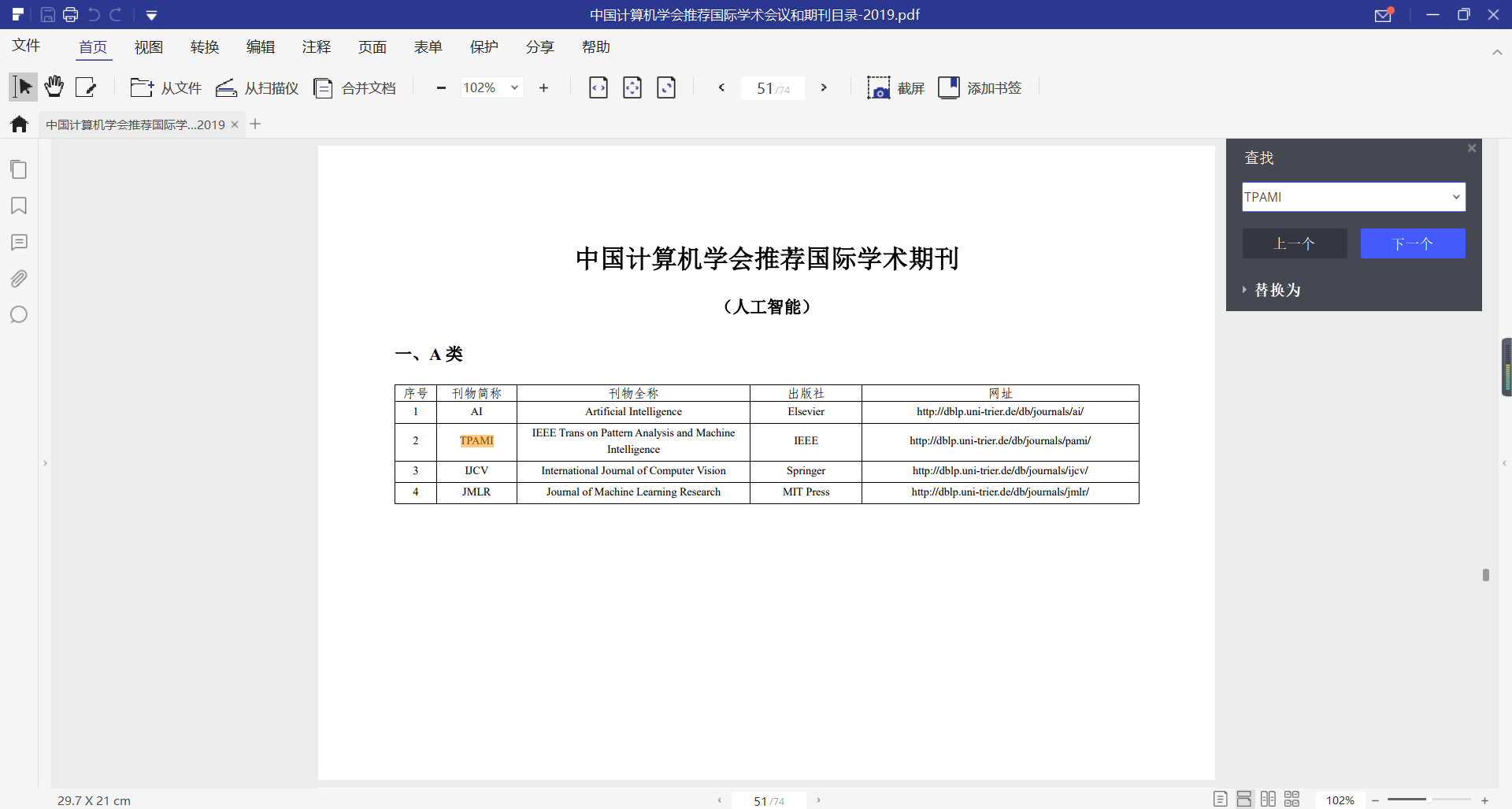Select the Hand tool in toolbar
The height and width of the screenshot is (809, 1512).
[x=53, y=87]
